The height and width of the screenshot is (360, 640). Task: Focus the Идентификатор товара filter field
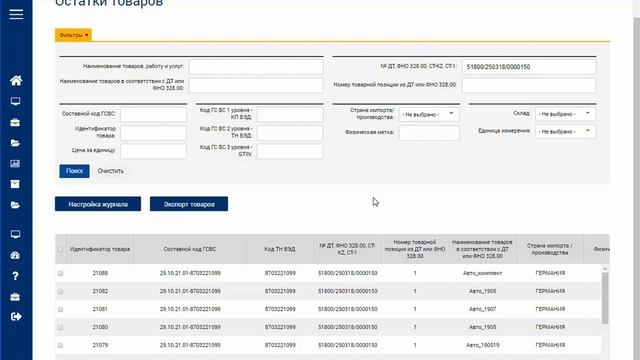click(x=153, y=133)
